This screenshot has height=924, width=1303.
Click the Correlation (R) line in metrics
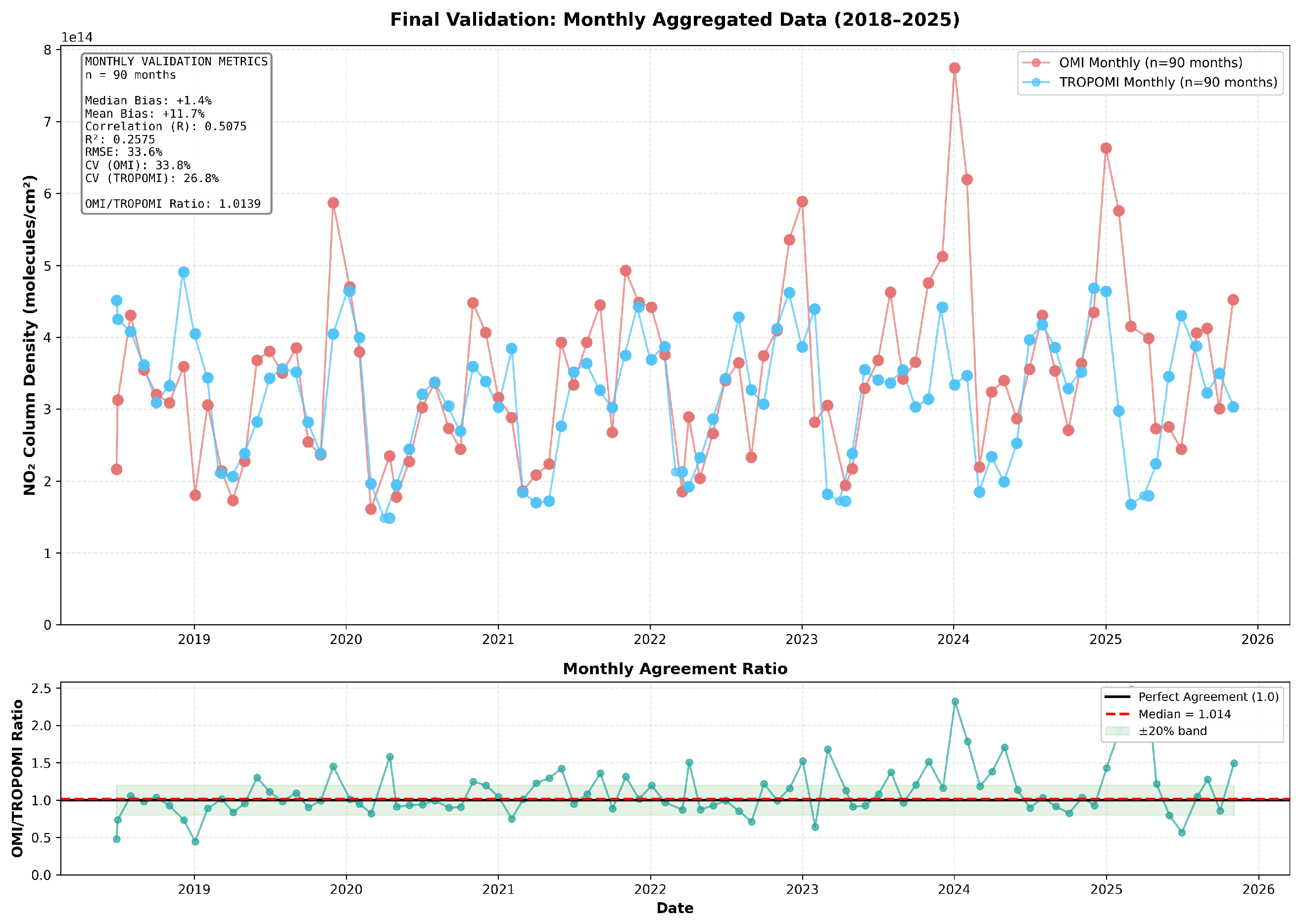tap(166, 126)
